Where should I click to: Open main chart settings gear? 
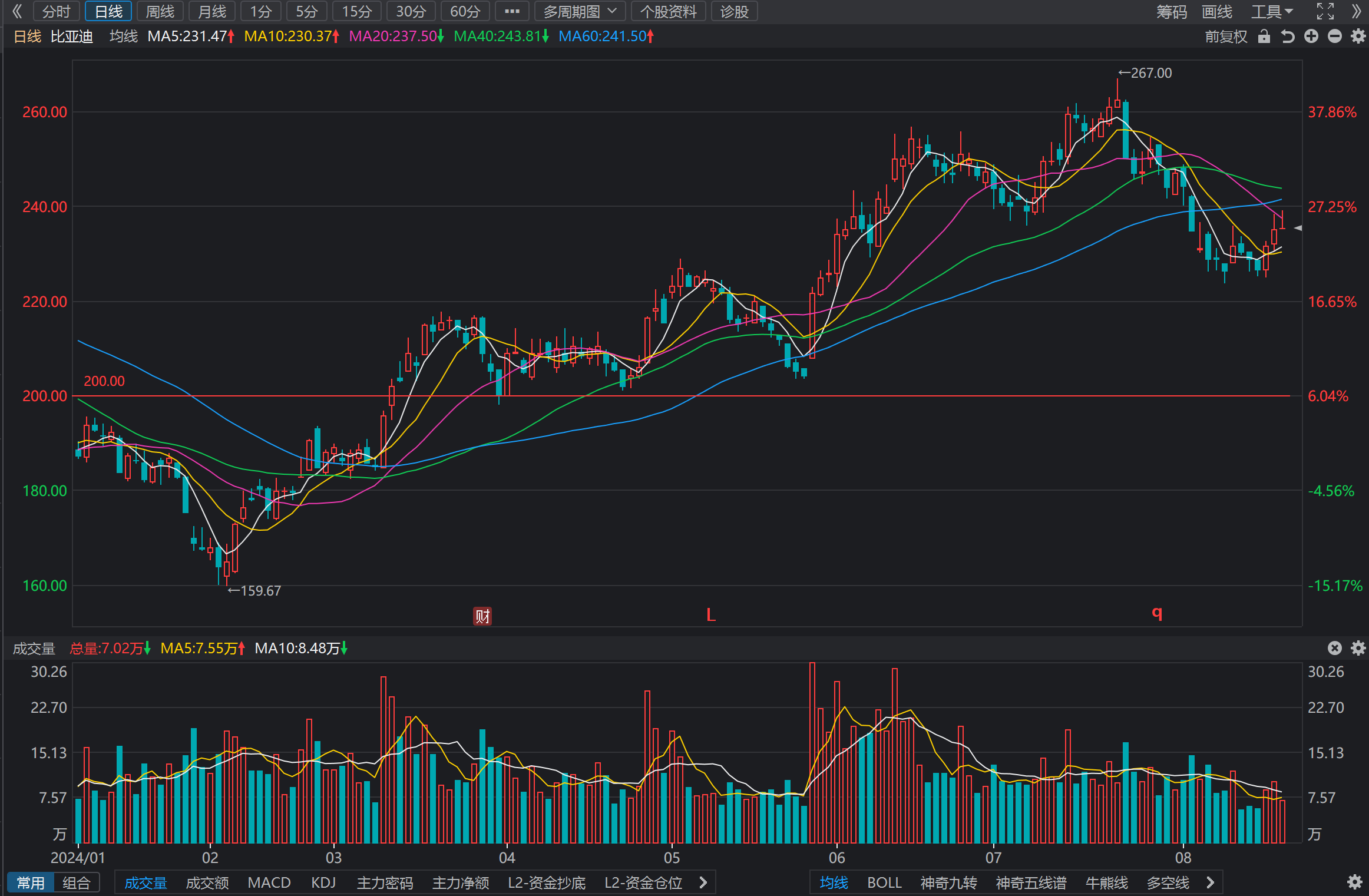(1358, 37)
